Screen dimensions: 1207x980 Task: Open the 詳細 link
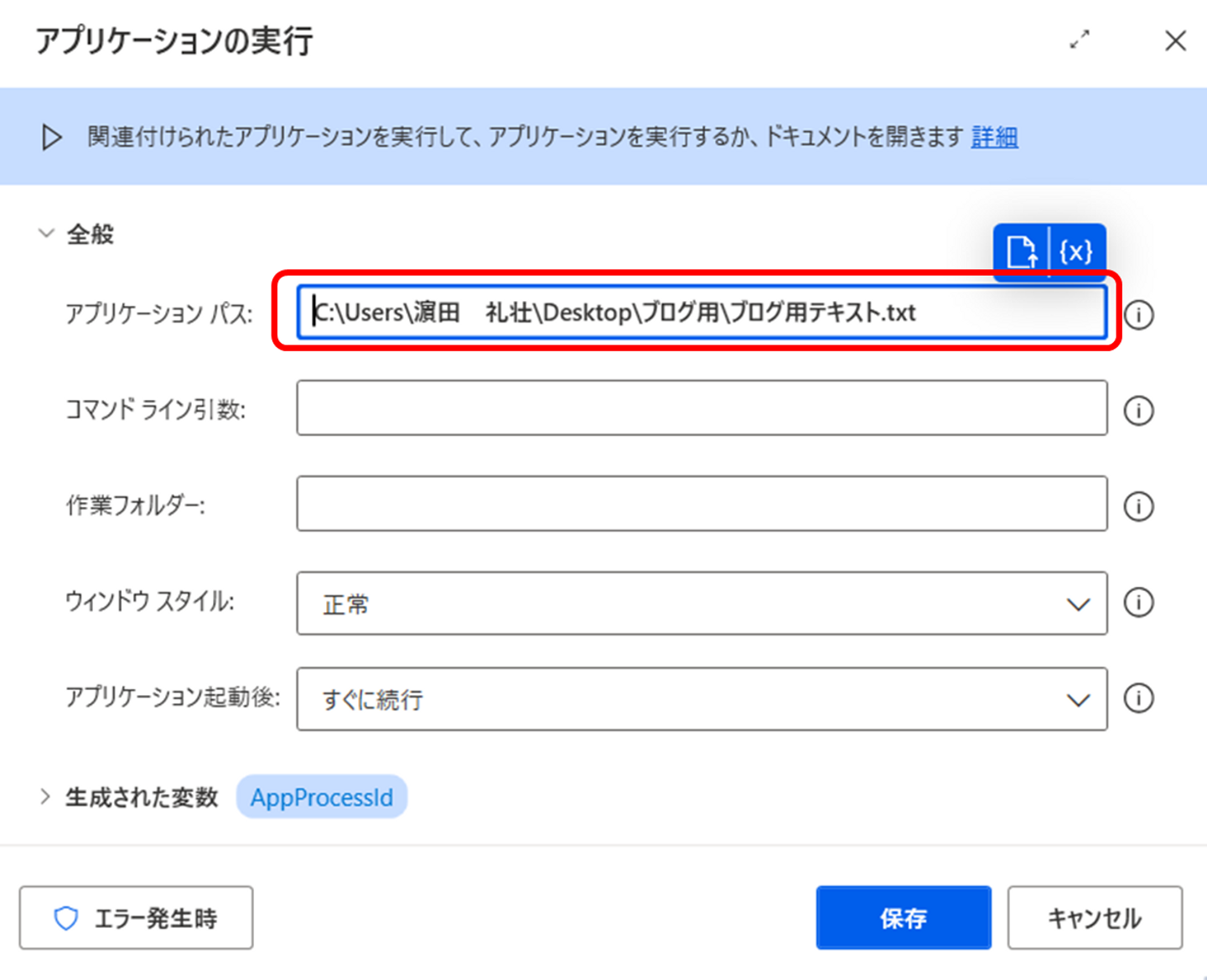(994, 137)
